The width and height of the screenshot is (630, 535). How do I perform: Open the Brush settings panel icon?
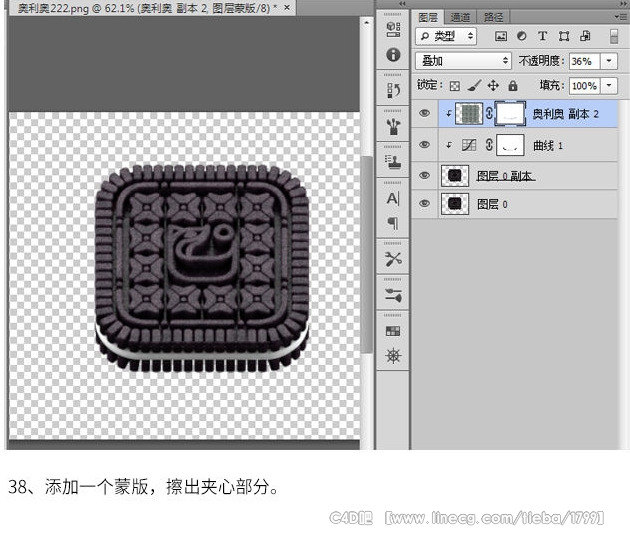click(x=393, y=295)
